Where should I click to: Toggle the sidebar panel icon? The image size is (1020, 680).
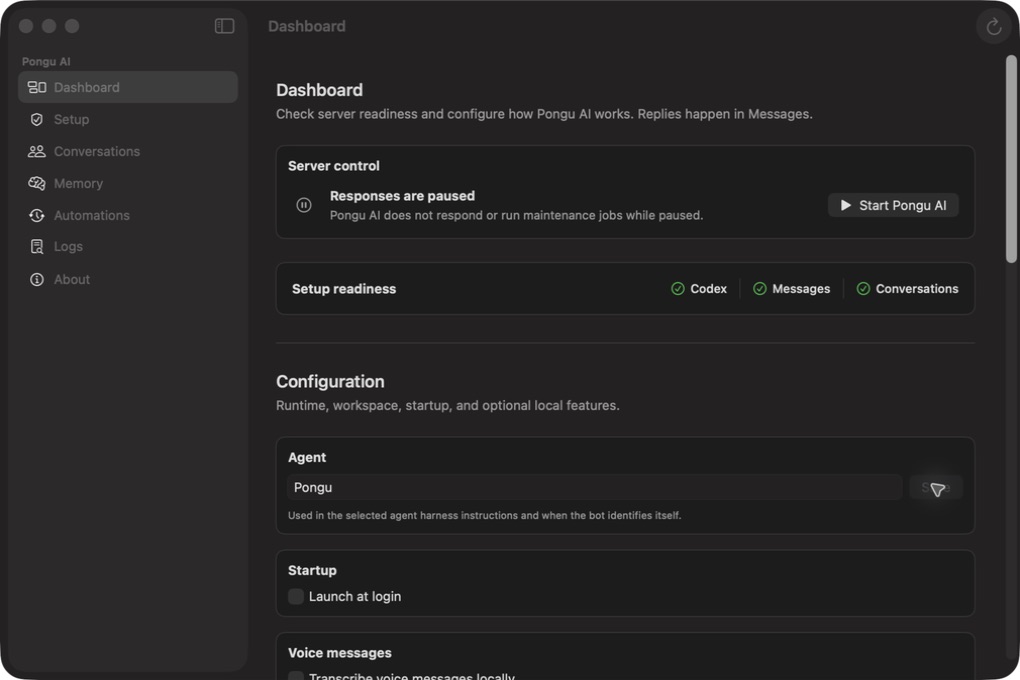click(x=224, y=26)
